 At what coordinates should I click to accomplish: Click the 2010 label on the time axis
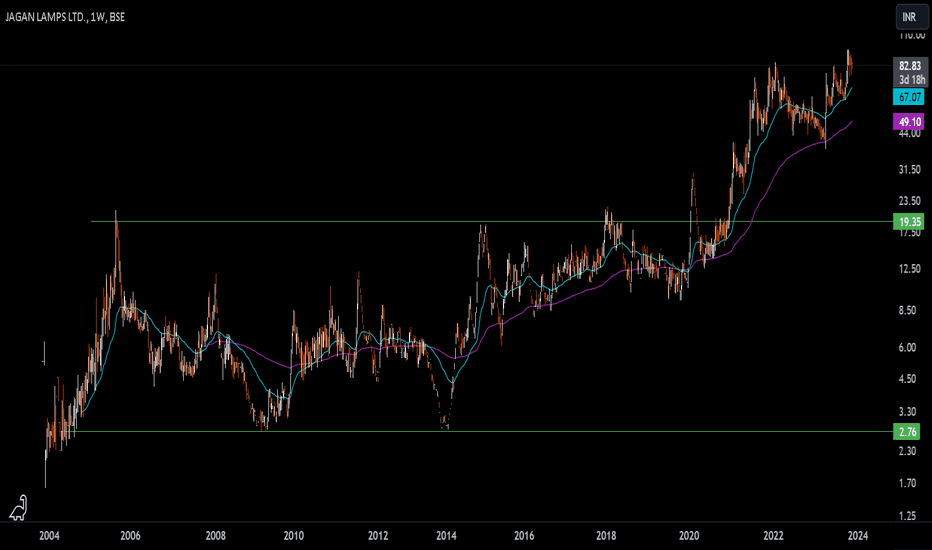click(x=293, y=536)
